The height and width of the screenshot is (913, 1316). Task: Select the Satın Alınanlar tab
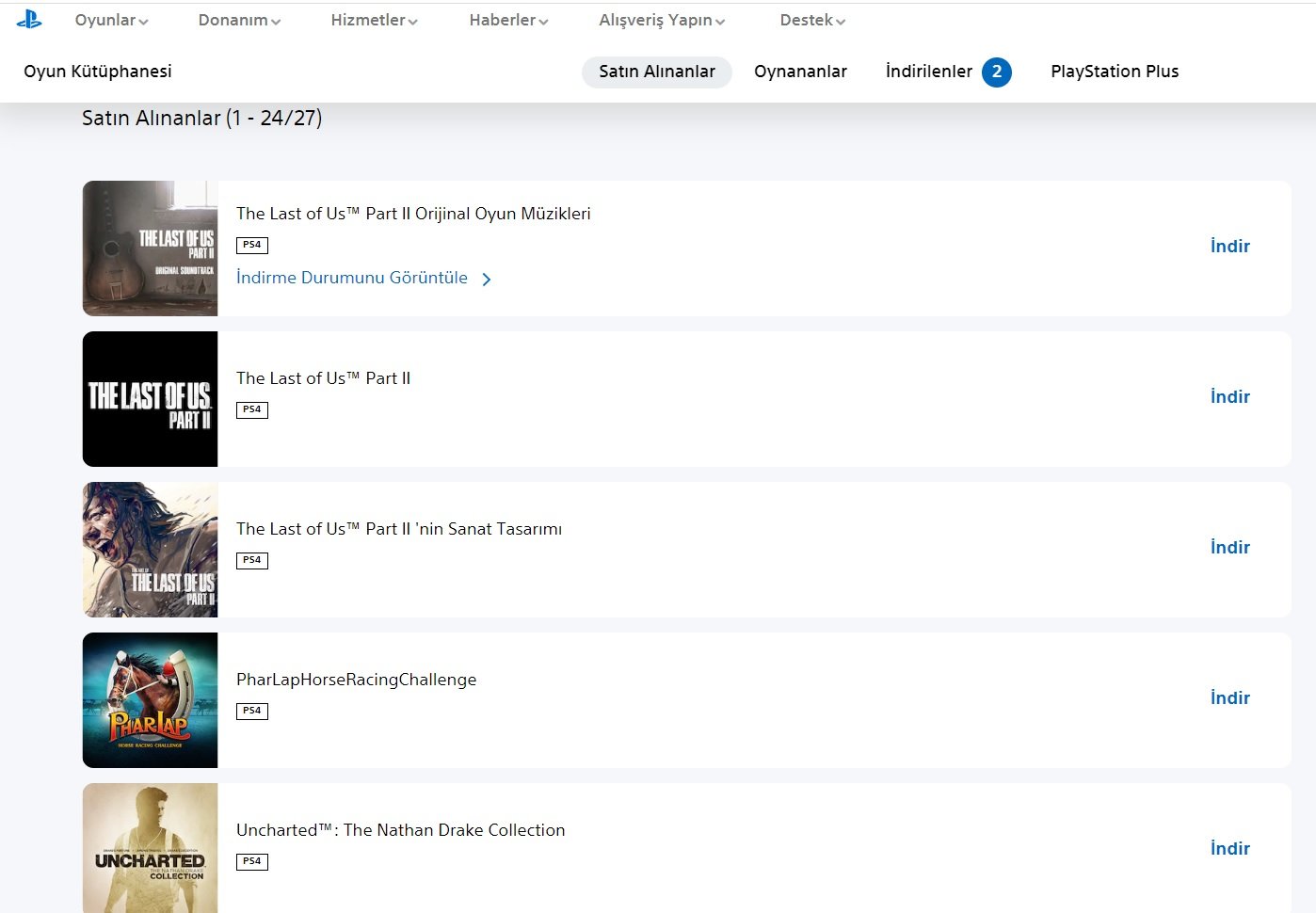pos(657,72)
